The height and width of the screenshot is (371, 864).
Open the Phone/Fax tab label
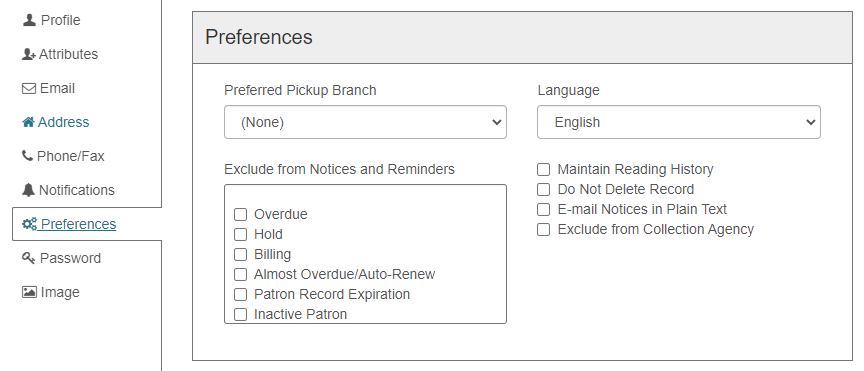(71, 156)
